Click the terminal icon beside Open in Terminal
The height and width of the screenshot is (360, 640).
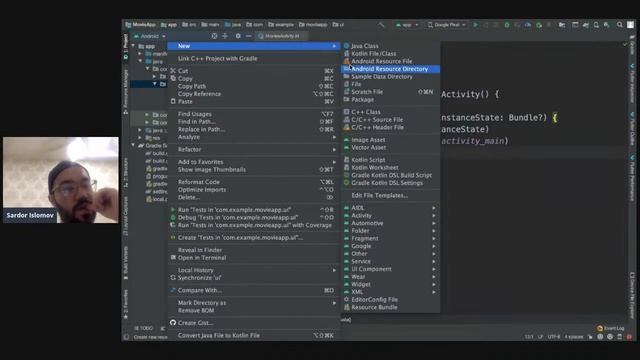pos(173,258)
